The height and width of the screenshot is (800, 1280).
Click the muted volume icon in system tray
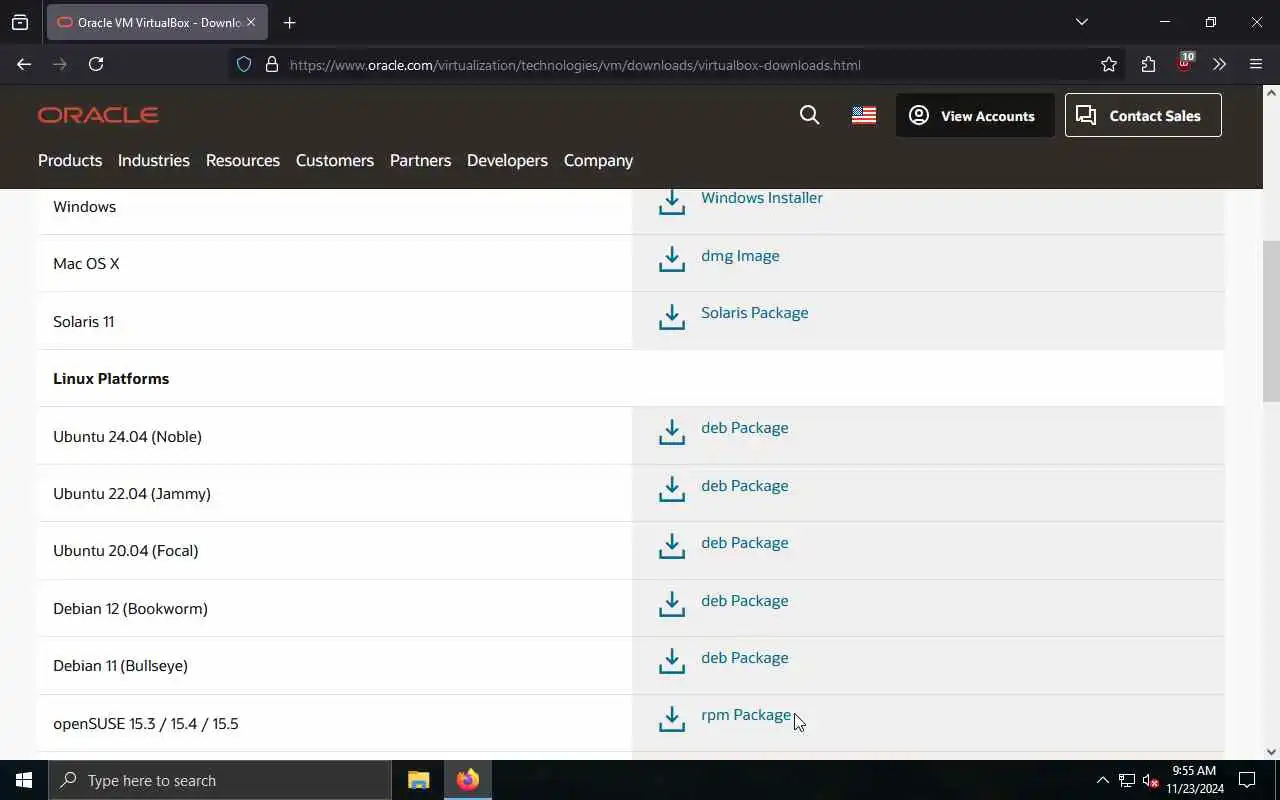tap(1150, 780)
